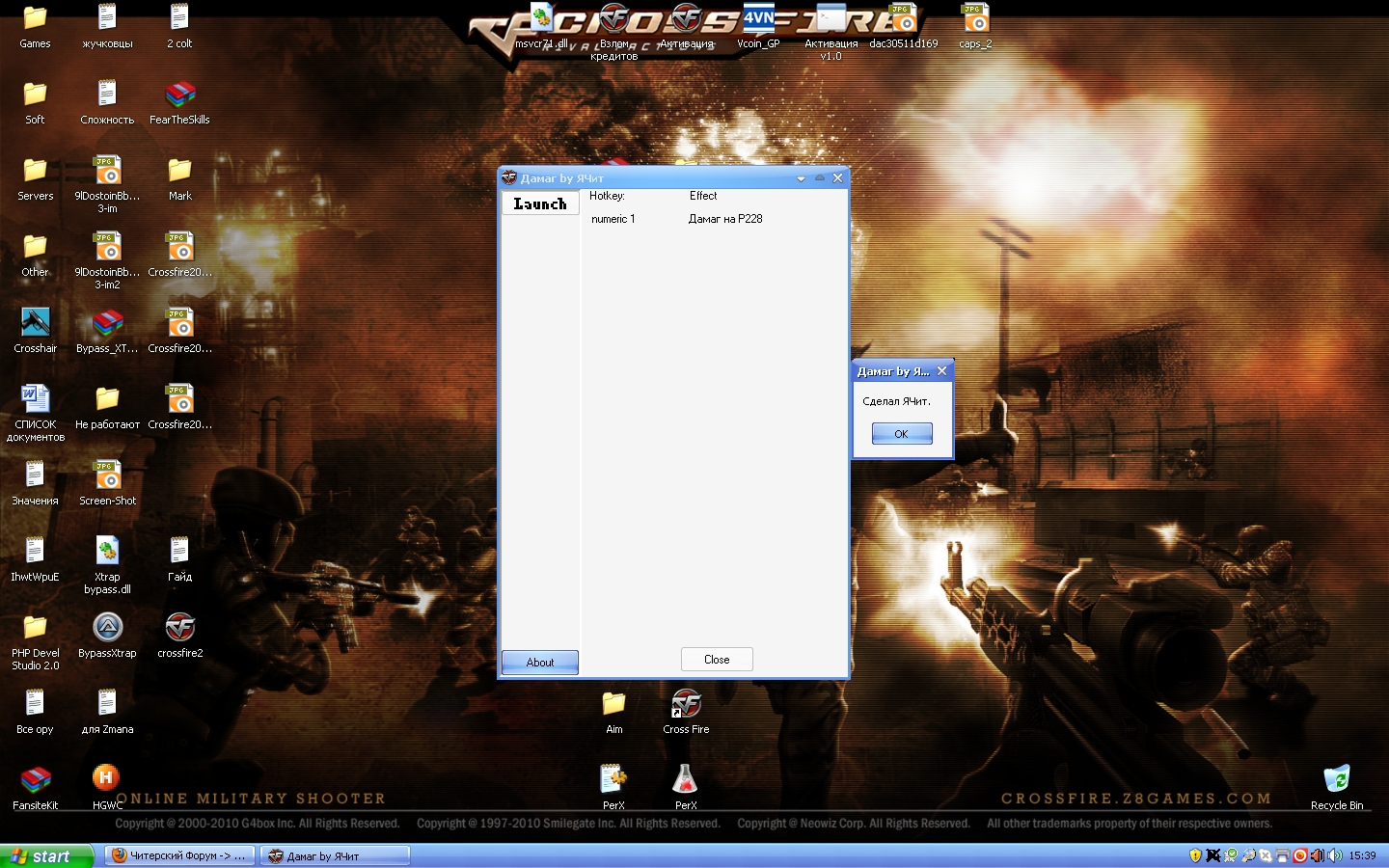Open the title bar dropdown arrow of Дамаг window
This screenshot has height=868, width=1389.
tap(801, 178)
